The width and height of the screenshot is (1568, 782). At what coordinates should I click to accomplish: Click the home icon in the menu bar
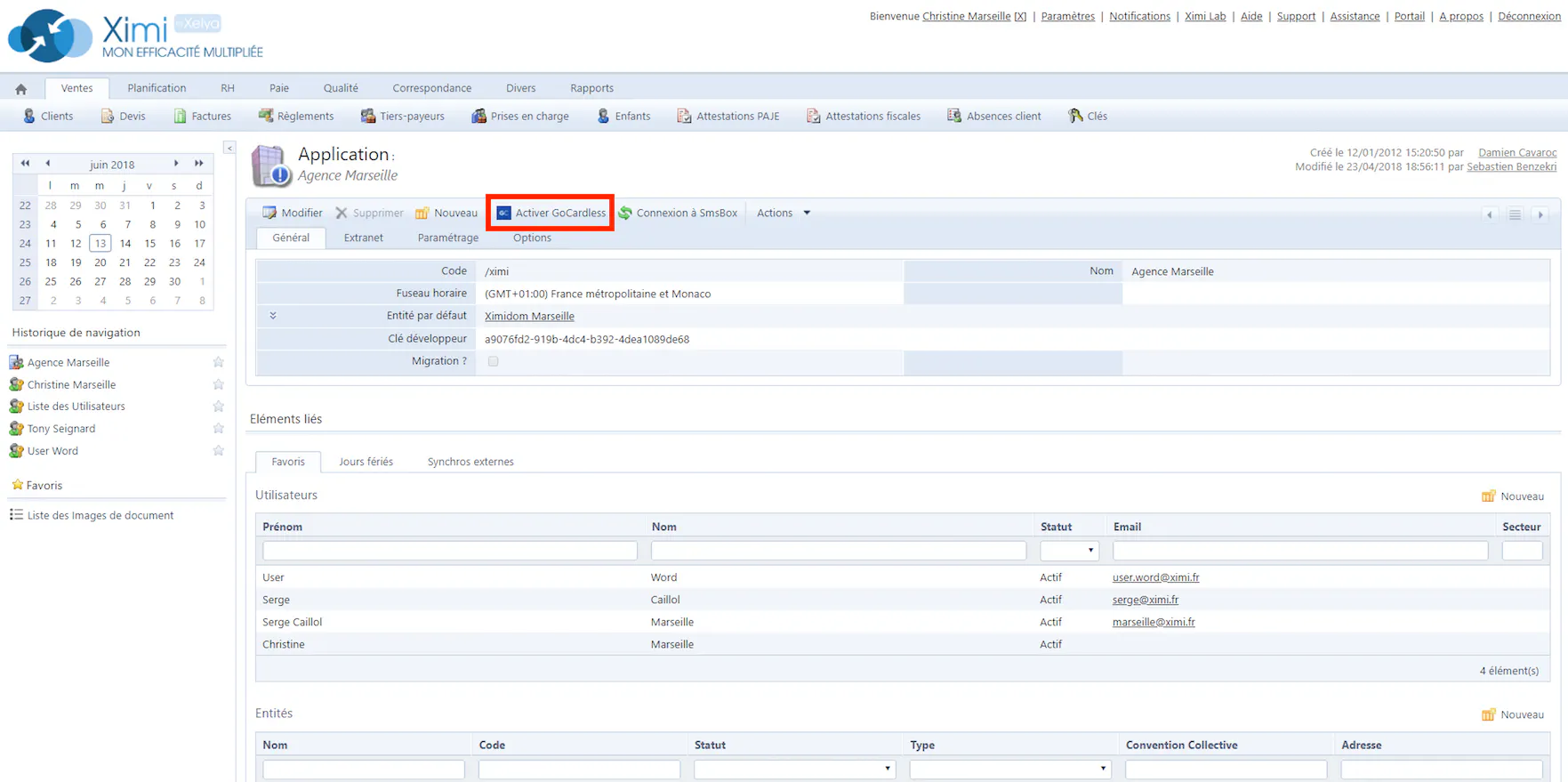(21, 89)
